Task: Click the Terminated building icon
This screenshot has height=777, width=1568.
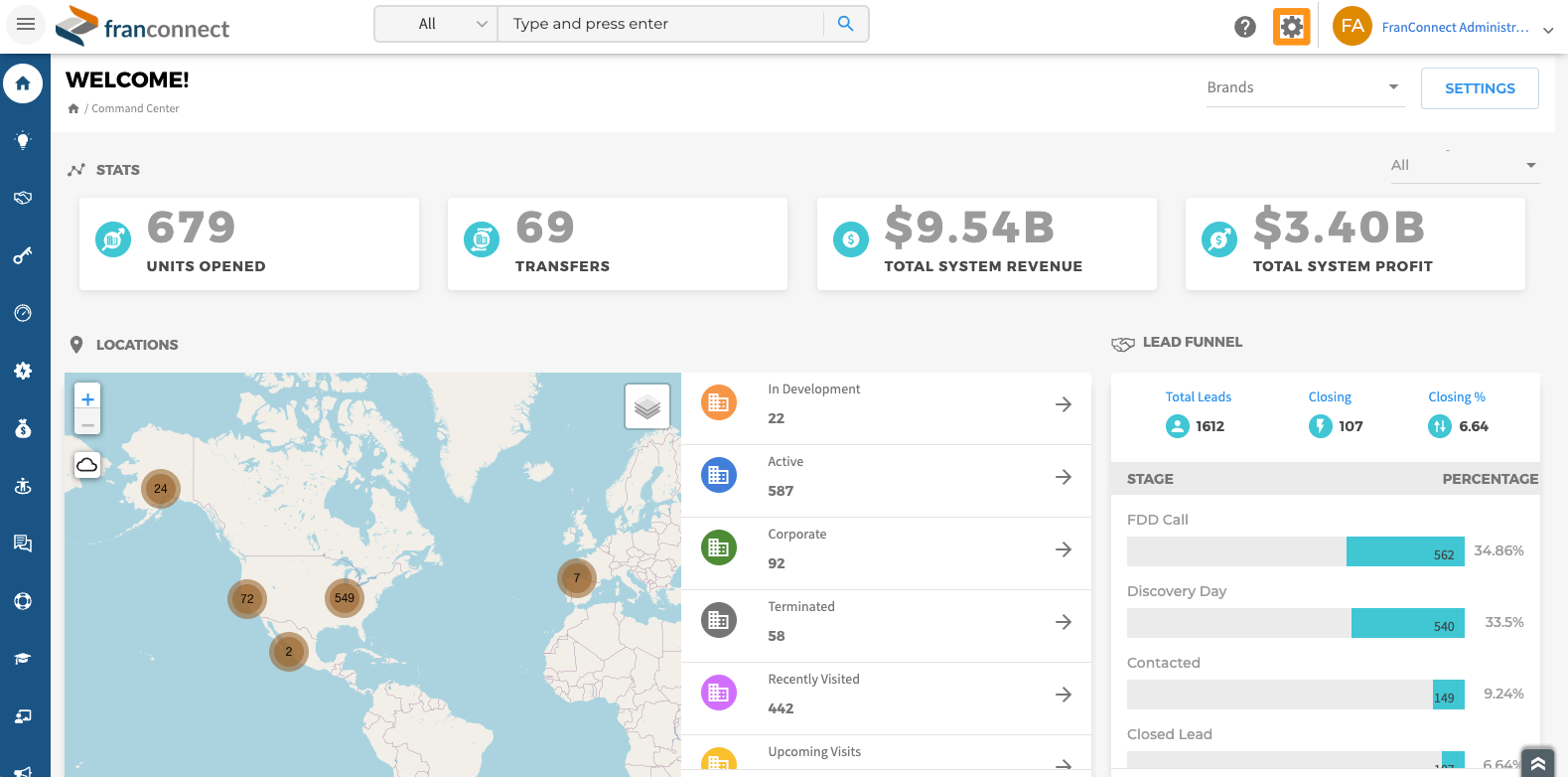Action: coord(719,620)
